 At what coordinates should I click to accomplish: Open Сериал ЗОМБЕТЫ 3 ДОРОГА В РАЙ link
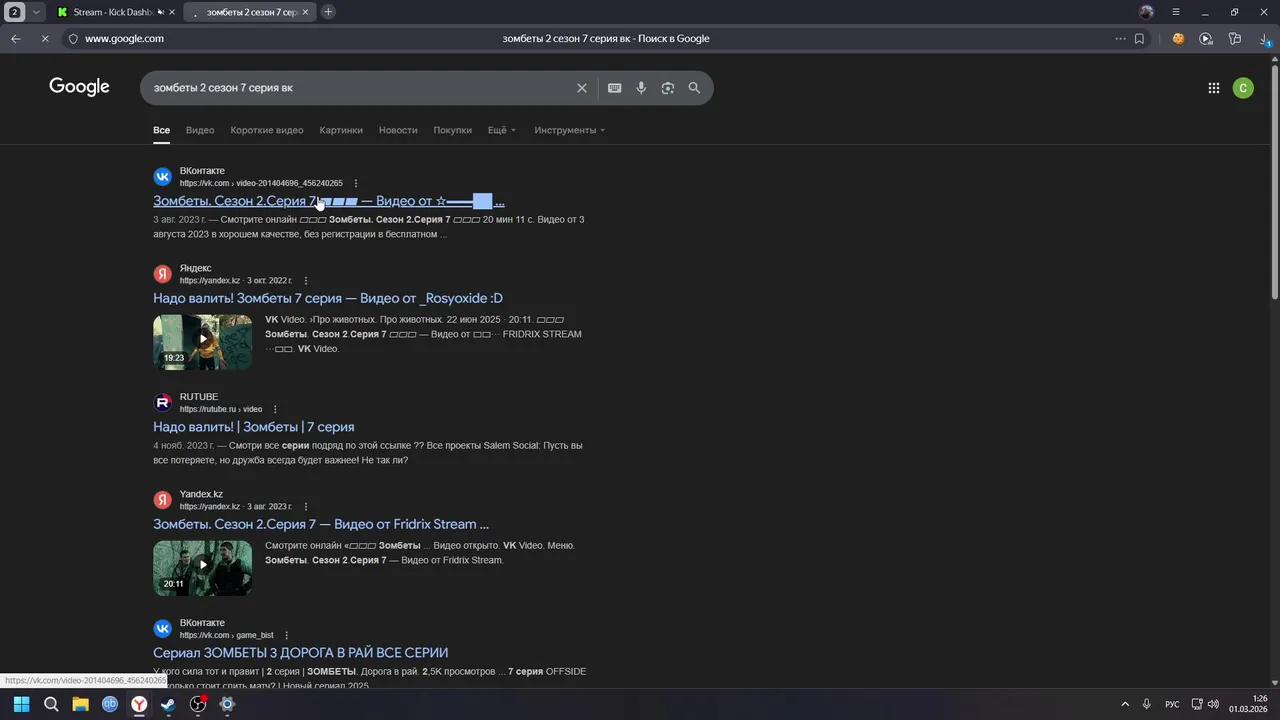(x=300, y=653)
